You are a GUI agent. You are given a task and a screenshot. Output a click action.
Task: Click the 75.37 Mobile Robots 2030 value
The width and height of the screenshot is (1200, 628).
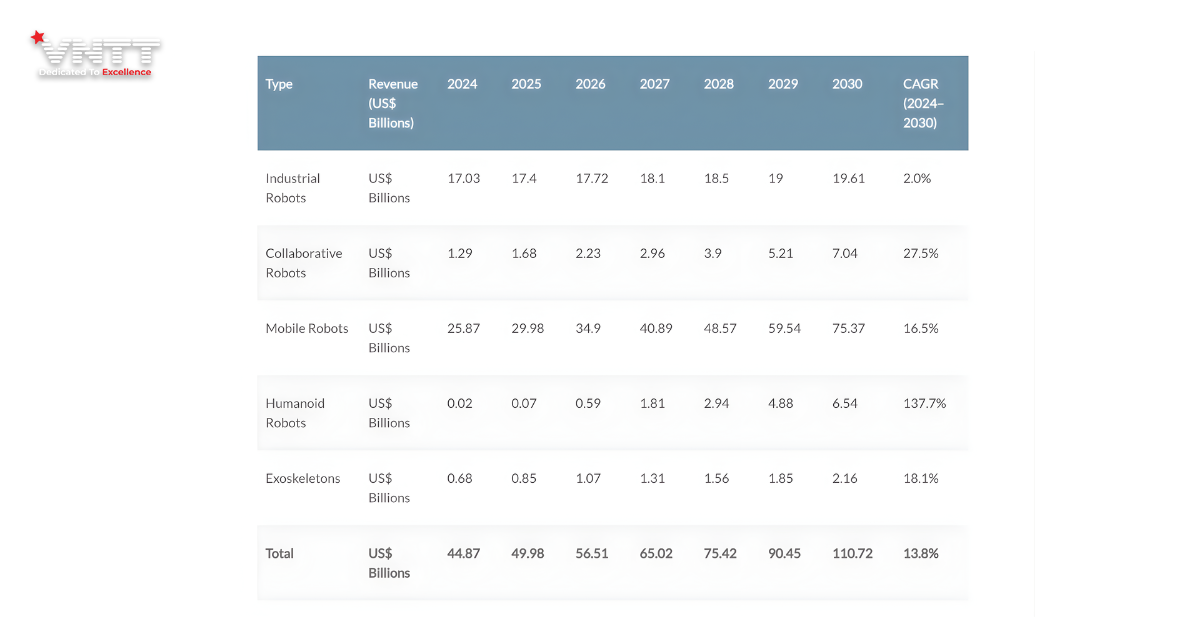(x=849, y=328)
